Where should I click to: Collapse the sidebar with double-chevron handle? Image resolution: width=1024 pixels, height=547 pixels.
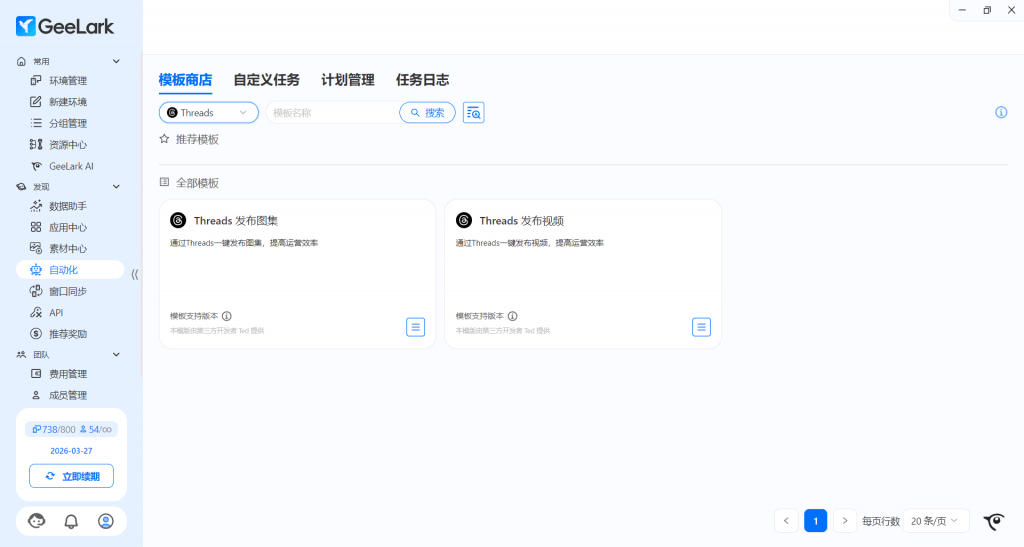pos(135,274)
